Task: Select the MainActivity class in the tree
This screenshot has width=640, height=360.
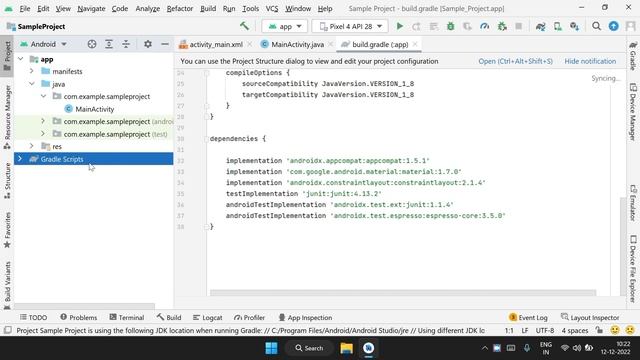Action: pos(94,109)
